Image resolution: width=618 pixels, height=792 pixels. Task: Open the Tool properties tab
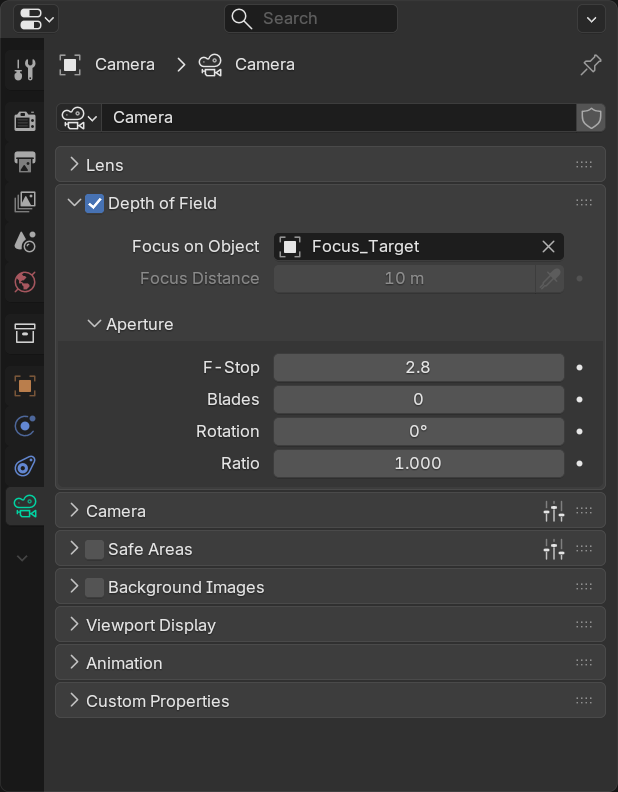click(x=25, y=70)
